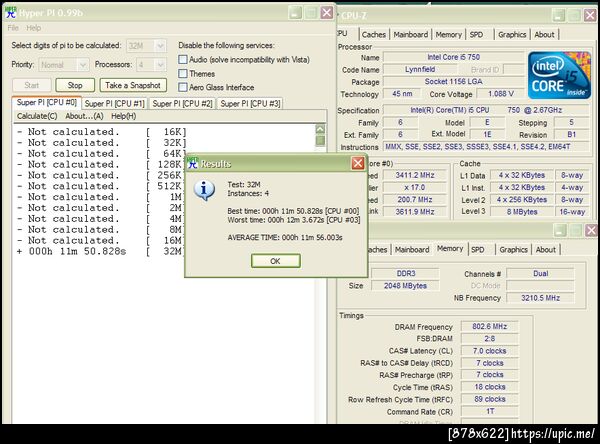Open the File menu in Hyper PI
Screen dimensions: 600x444
13,28
